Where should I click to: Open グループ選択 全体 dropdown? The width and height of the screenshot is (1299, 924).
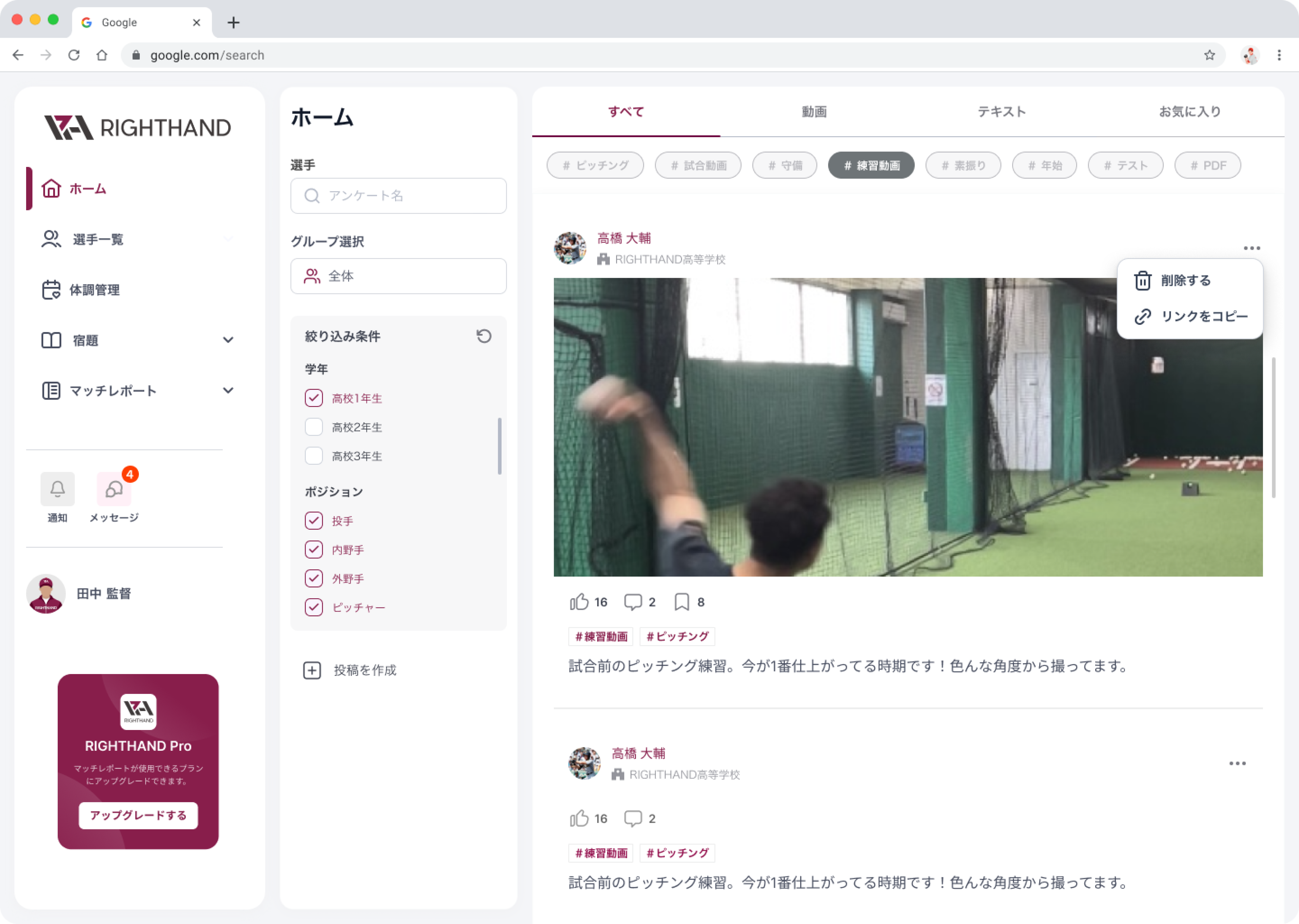tap(398, 276)
